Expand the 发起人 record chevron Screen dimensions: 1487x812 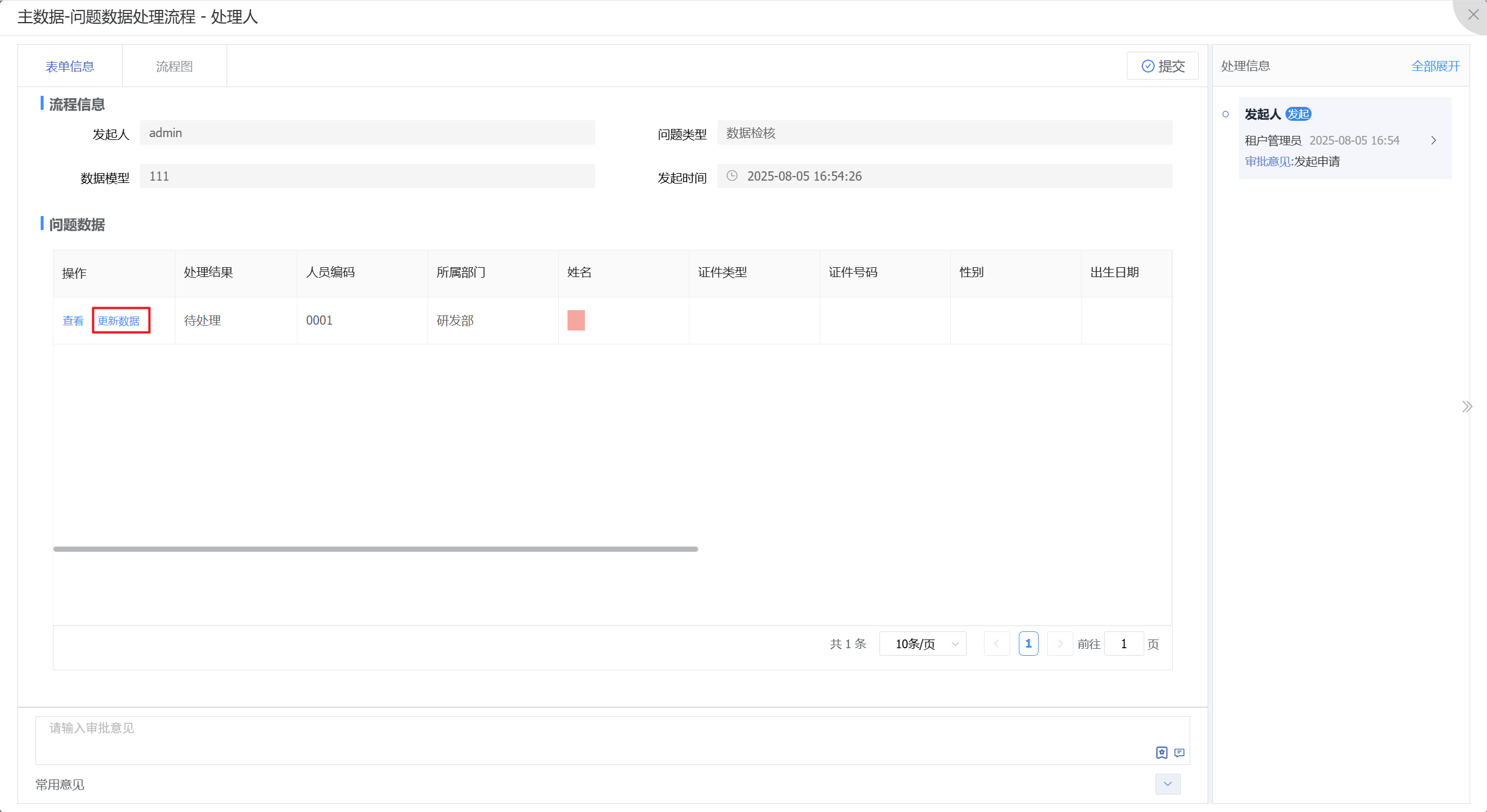pyautogui.click(x=1434, y=141)
